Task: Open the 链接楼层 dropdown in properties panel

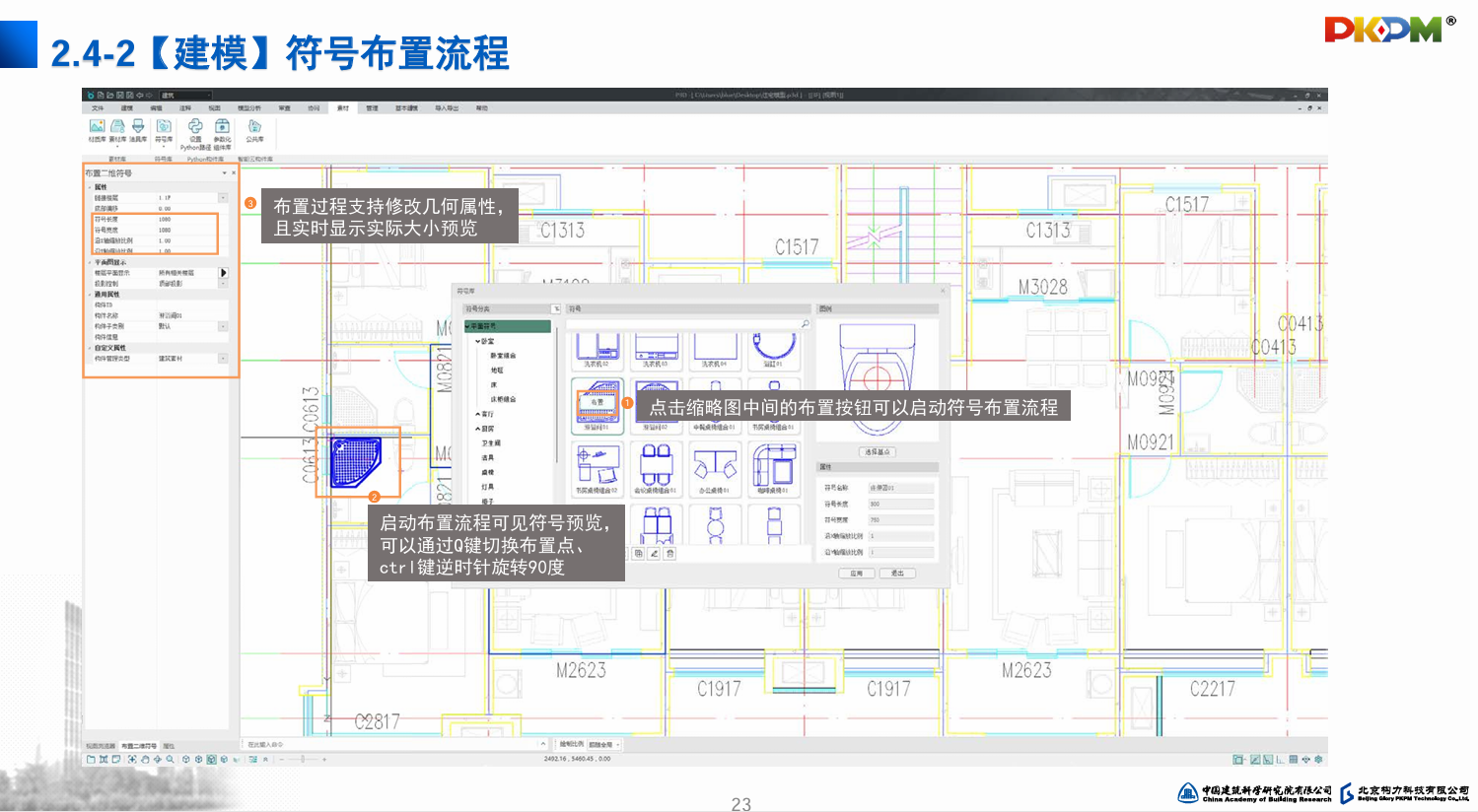Action: (223, 198)
